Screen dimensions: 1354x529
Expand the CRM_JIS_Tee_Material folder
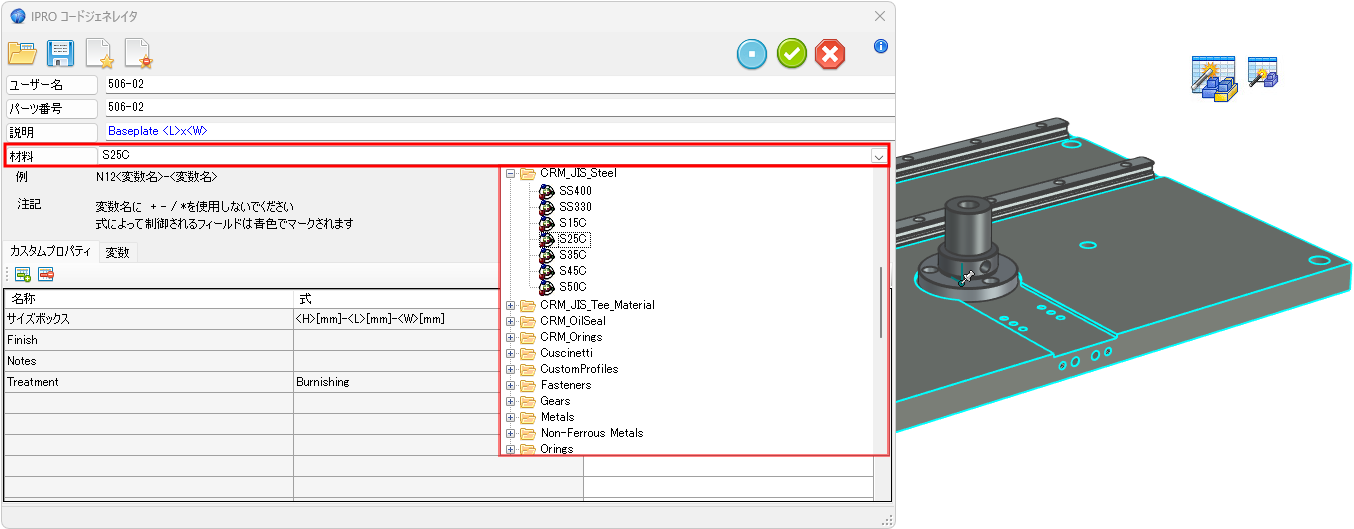[x=510, y=305]
